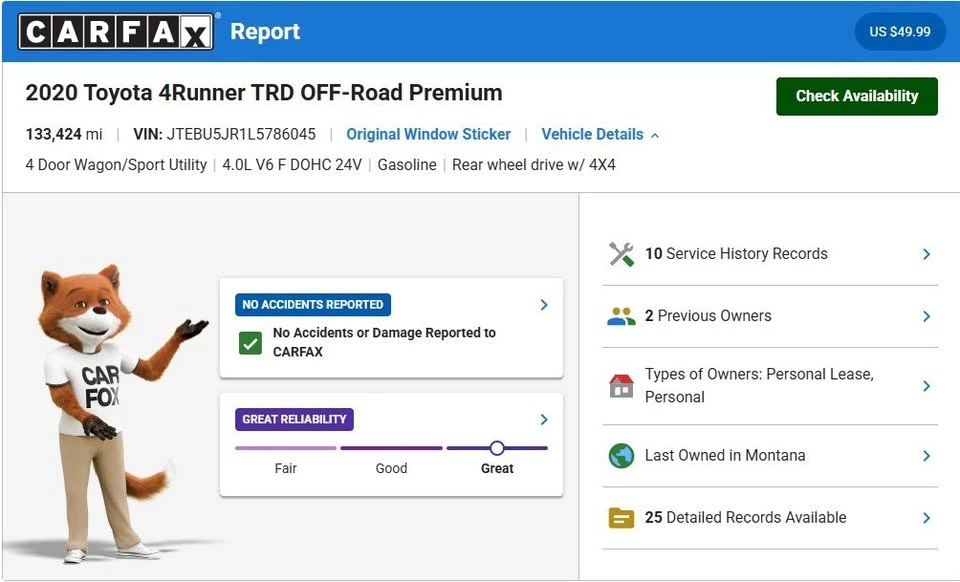Collapse Vehicle Details with the caret
This screenshot has width=960, height=582.
[655, 135]
